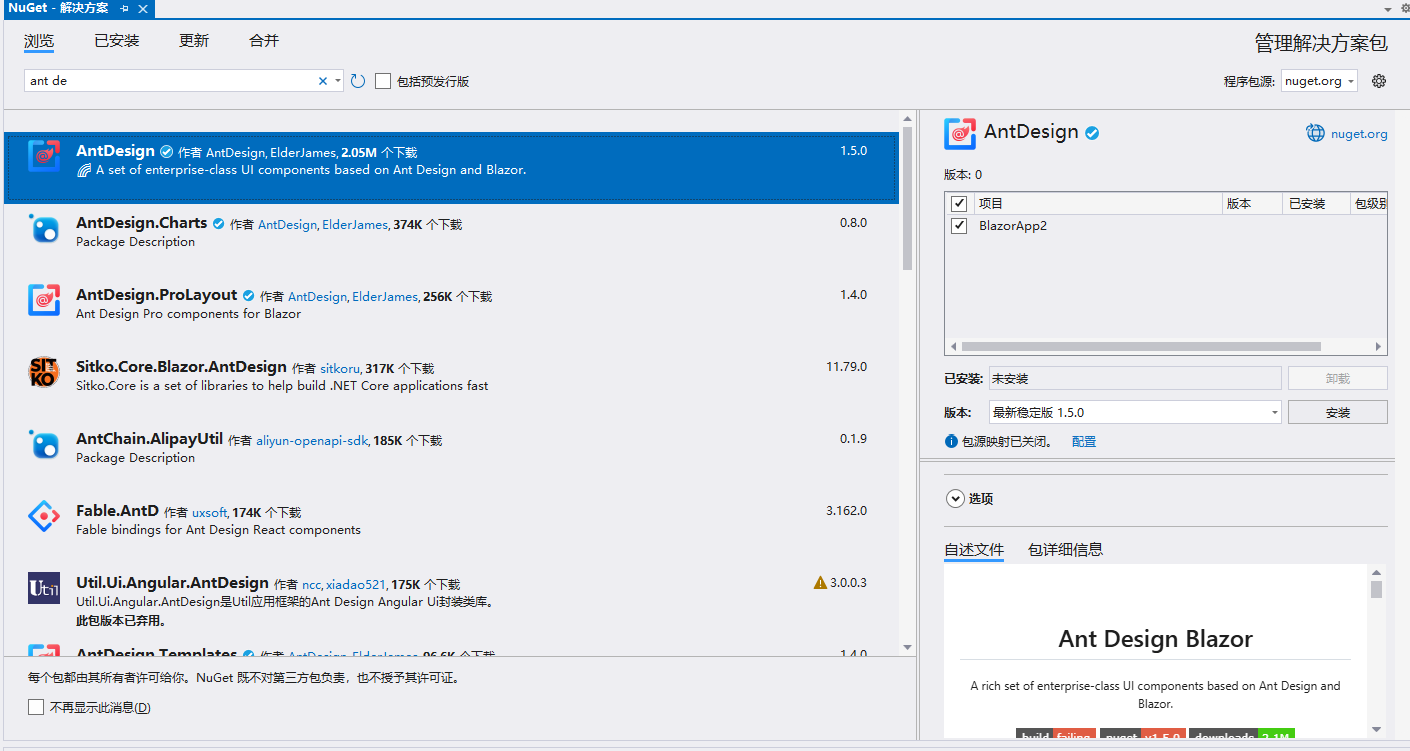Screen dimensions: 1410x751
Task: Select the Fable.AntD package title
Action: [x=117, y=511]
